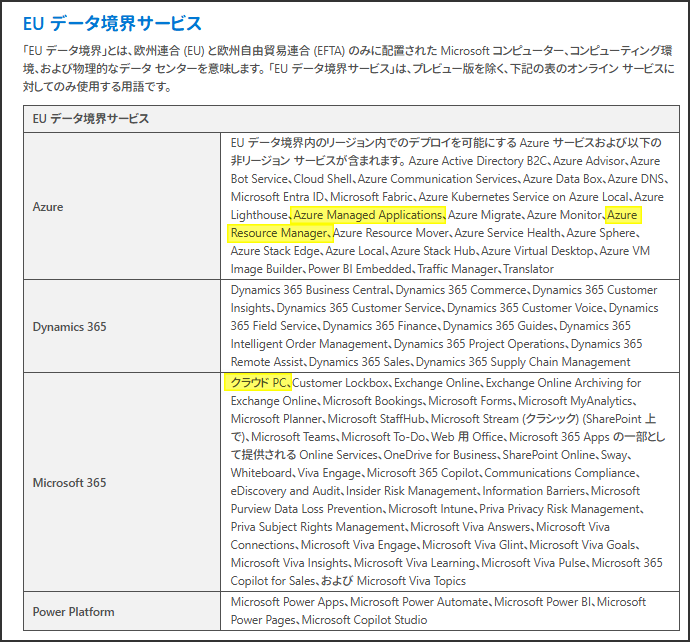This screenshot has height=642, width=690.
Task: Click 'Insider Risk Management' text
Action: click(x=411, y=492)
